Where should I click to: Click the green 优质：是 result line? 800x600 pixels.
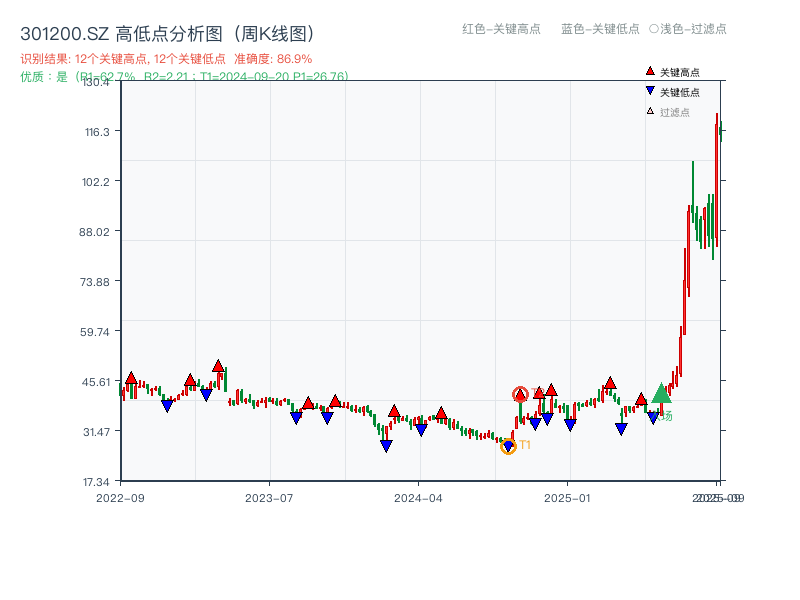pyautogui.click(x=185, y=77)
